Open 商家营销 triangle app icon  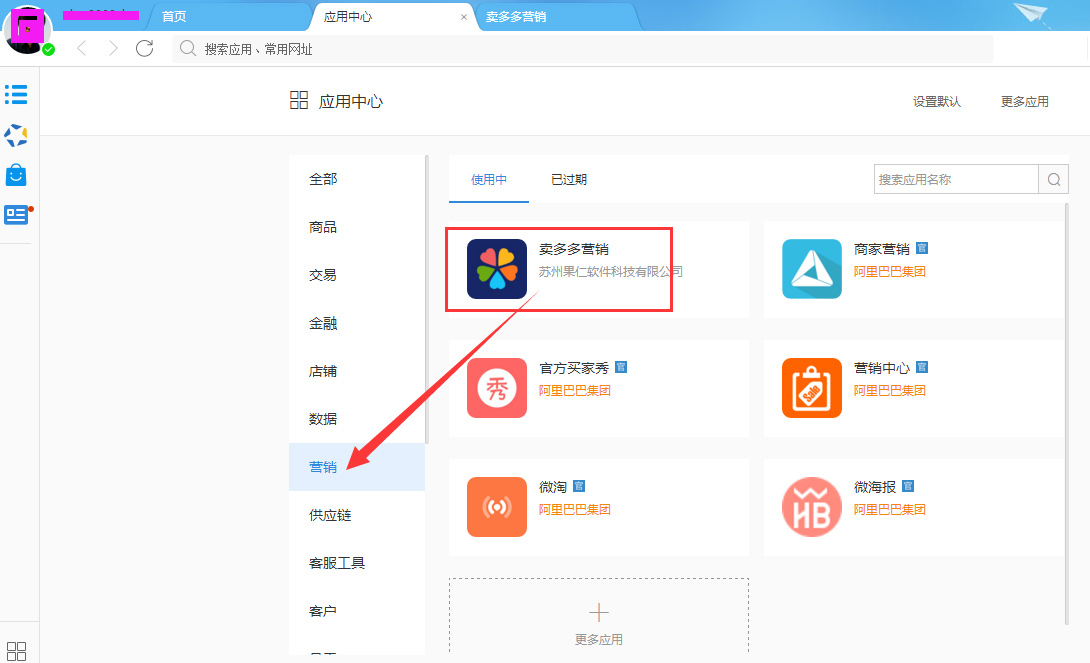[811, 269]
